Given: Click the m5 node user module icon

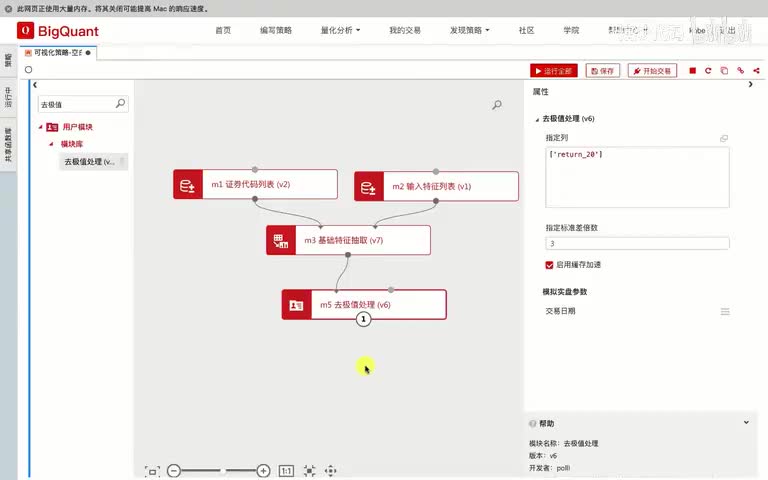Looking at the screenshot, I should click(x=296, y=305).
